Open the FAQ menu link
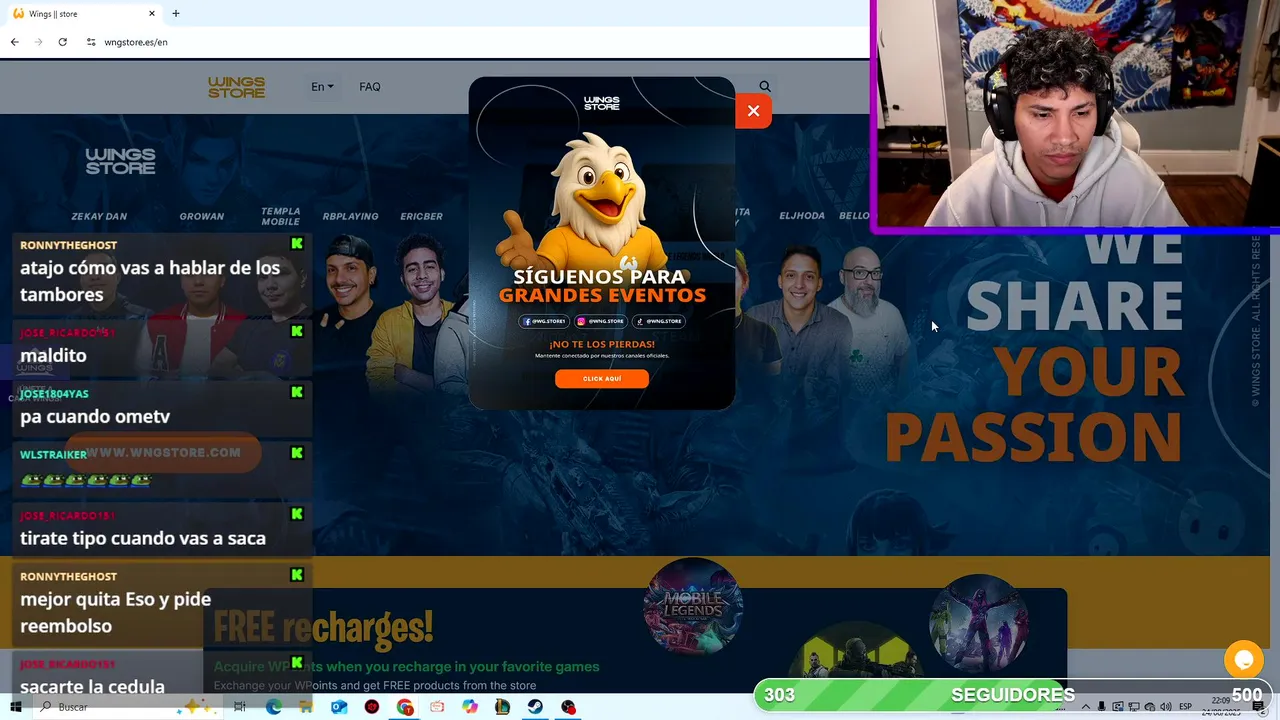Viewport: 1280px width, 720px height. pos(370,87)
